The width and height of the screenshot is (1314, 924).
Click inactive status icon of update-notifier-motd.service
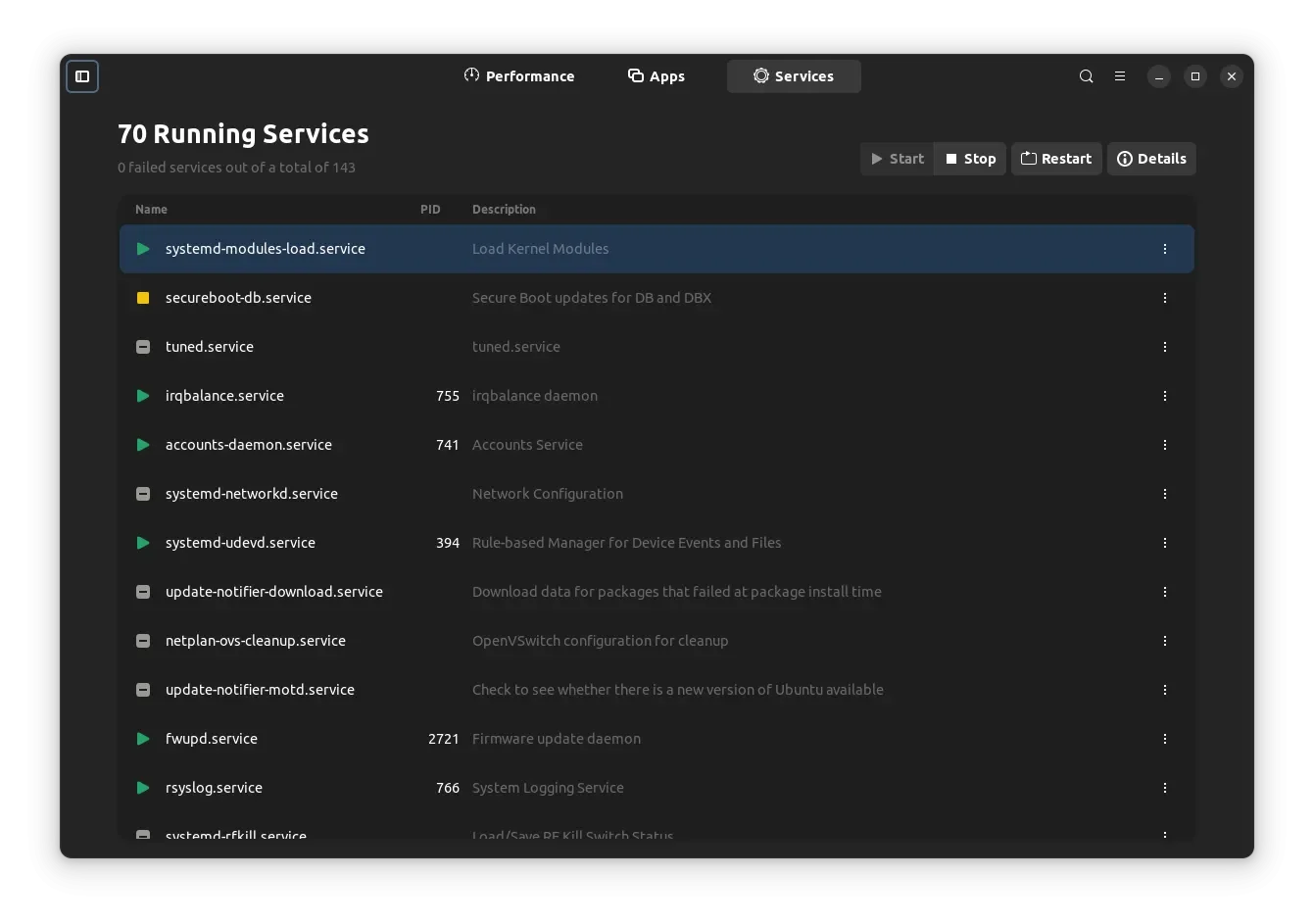143,690
